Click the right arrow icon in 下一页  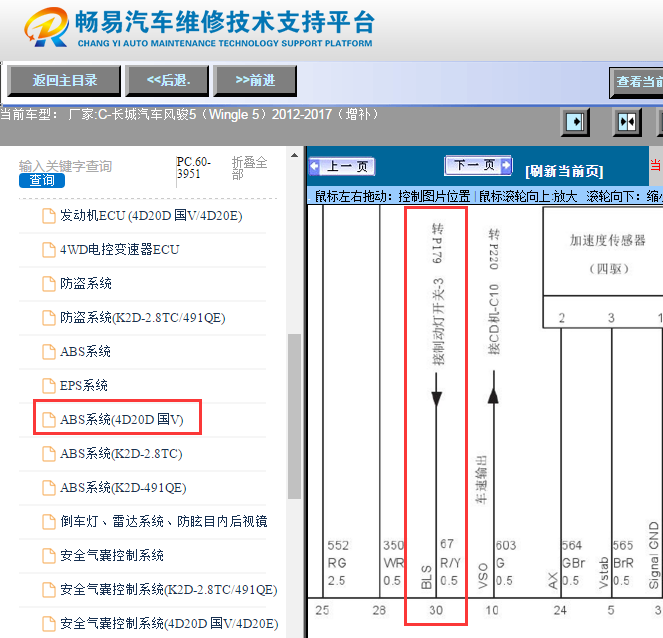tap(505, 165)
